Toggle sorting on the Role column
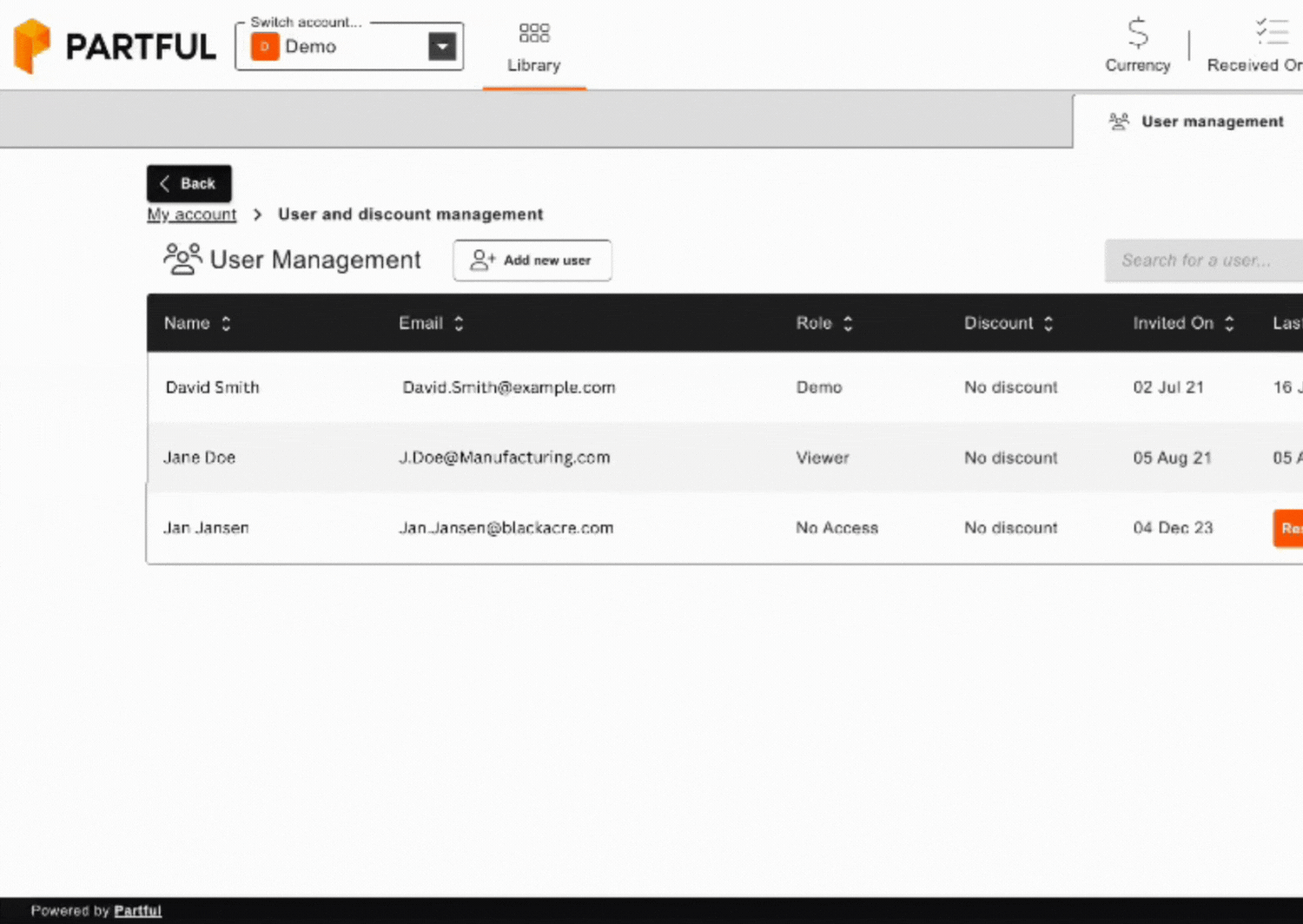Screen dimensions: 1303x924 click(847, 322)
